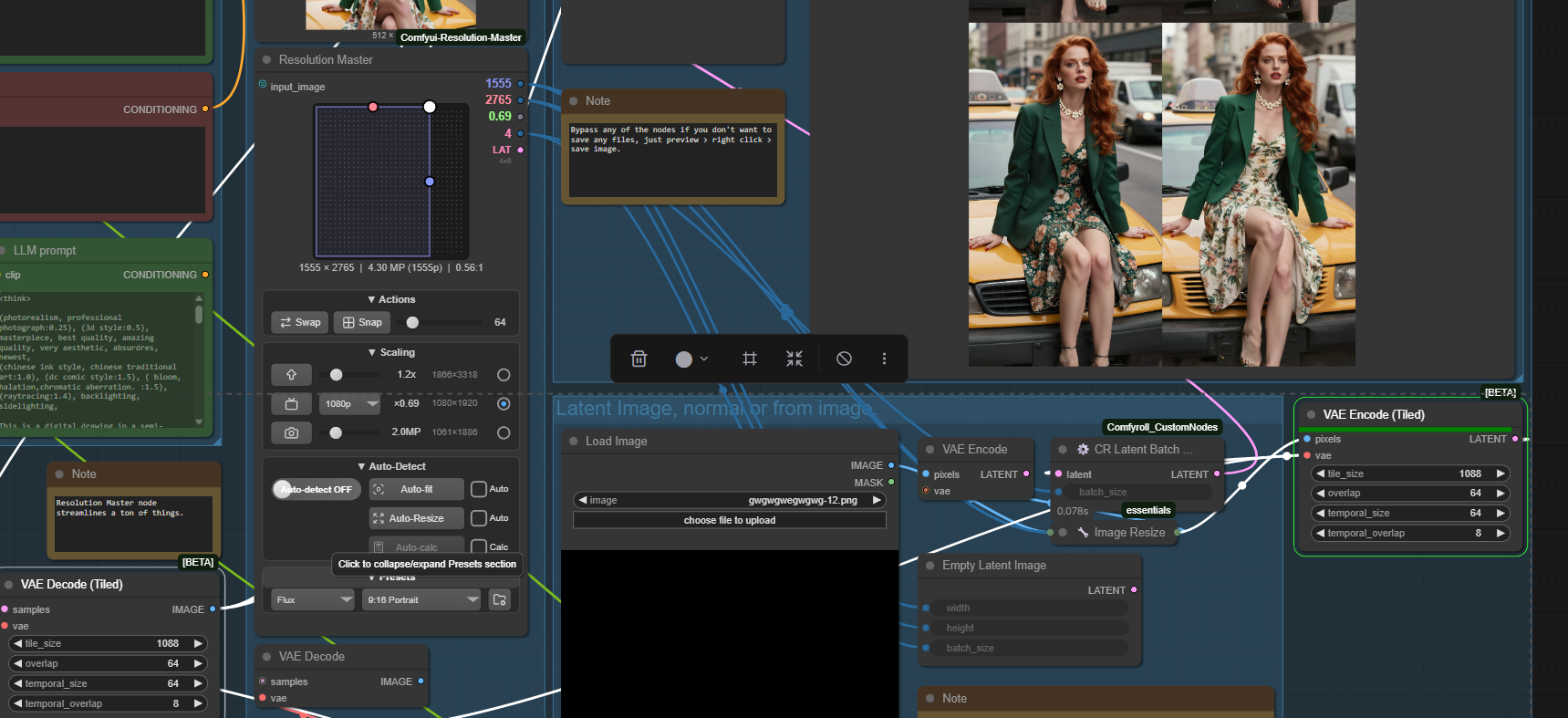The image size is (1568, 718).
Task: Open the node color picker dropdown
Action: [x=691, y=359]
